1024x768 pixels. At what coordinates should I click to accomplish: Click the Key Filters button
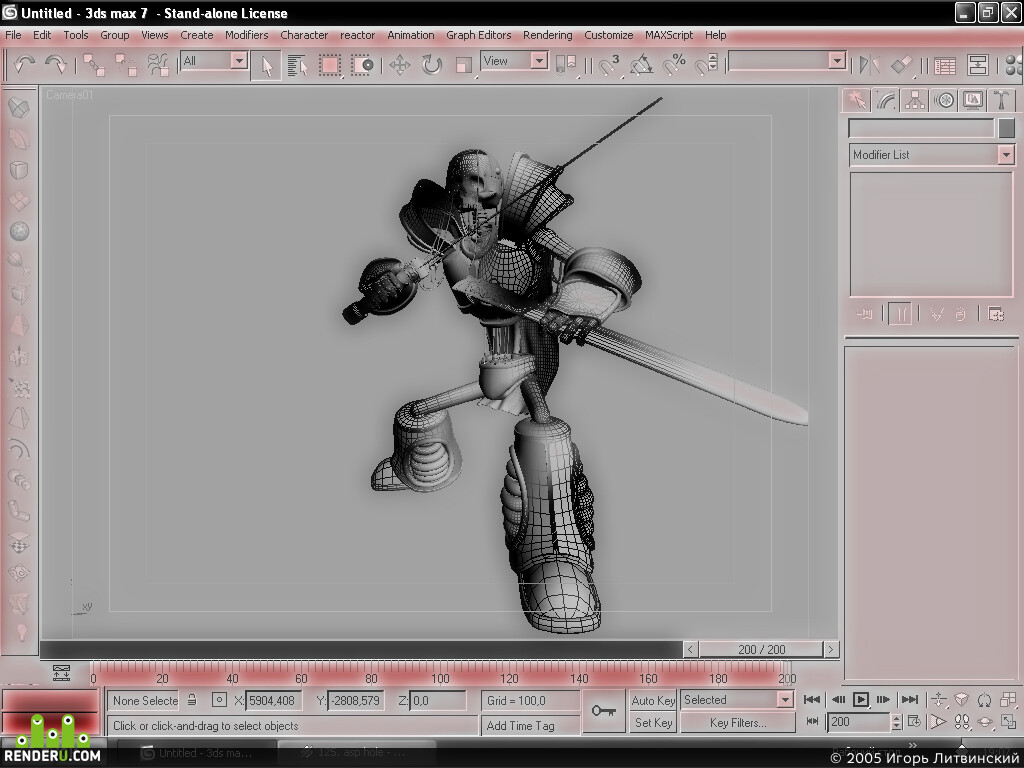(738, 723)
